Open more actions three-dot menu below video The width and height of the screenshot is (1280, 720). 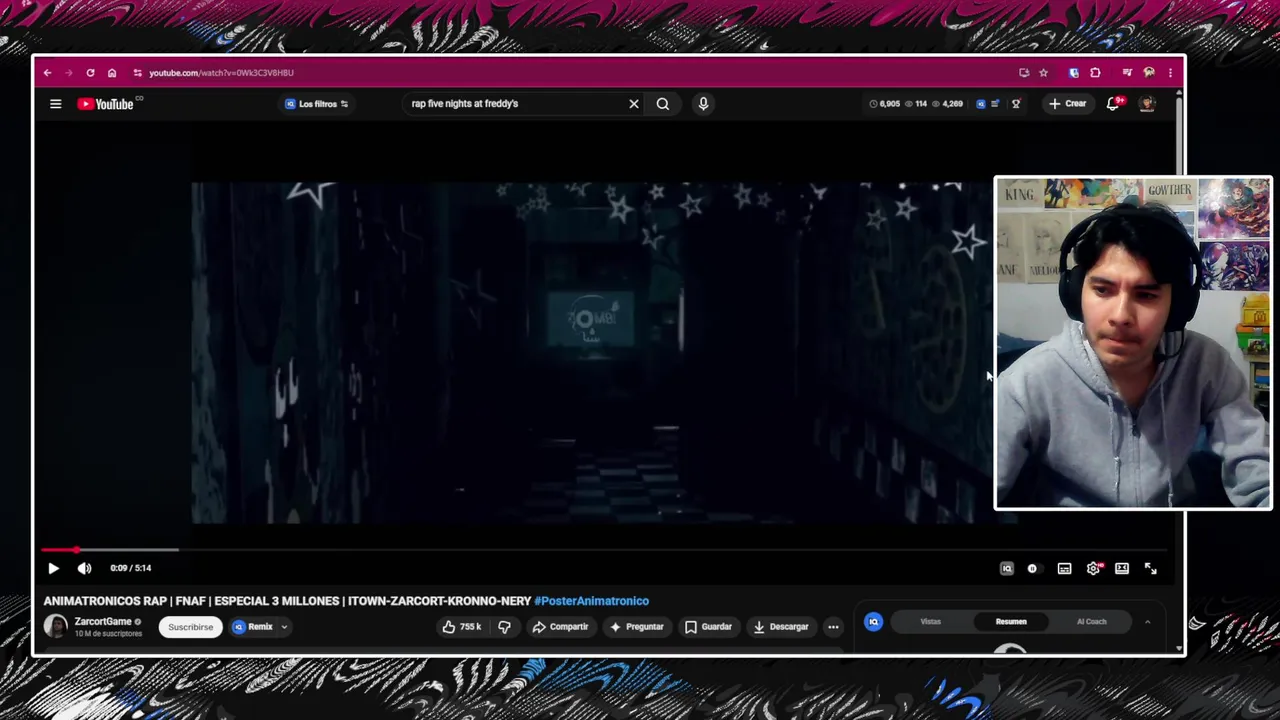tap(833, 627)
